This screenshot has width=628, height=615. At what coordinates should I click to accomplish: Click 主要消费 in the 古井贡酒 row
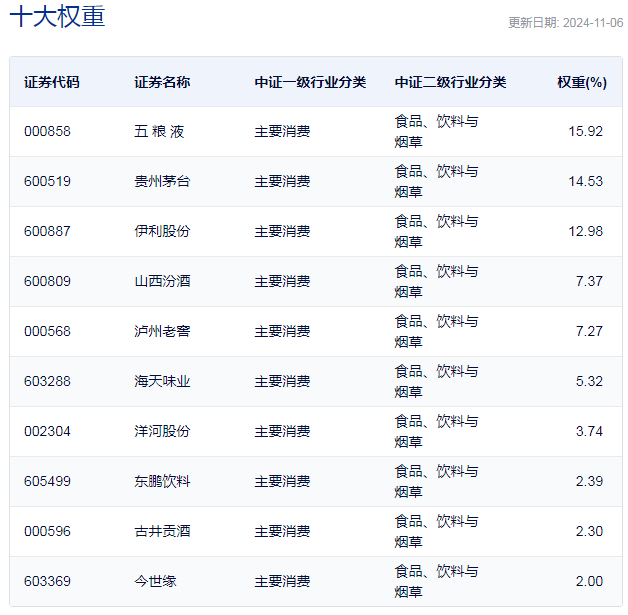[x=282, y=531]
